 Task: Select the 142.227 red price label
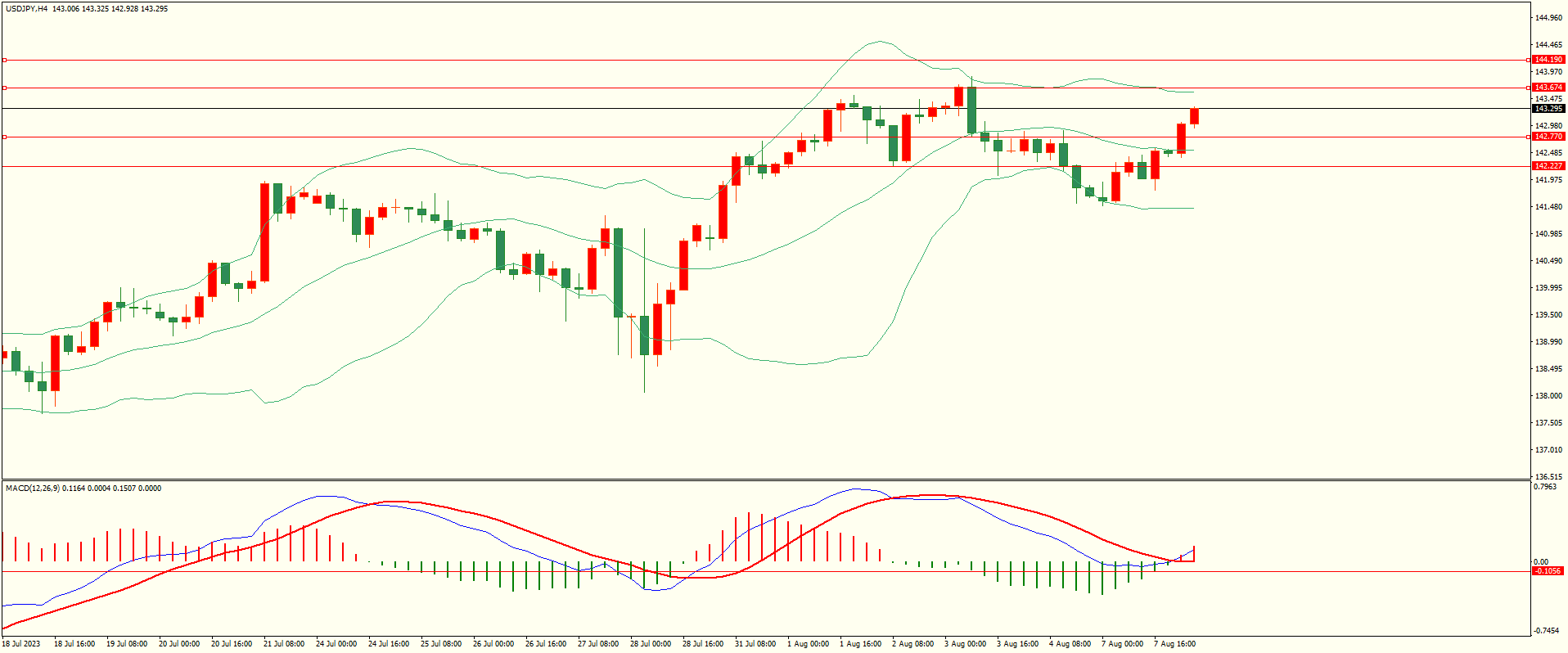pos(1548,166)
